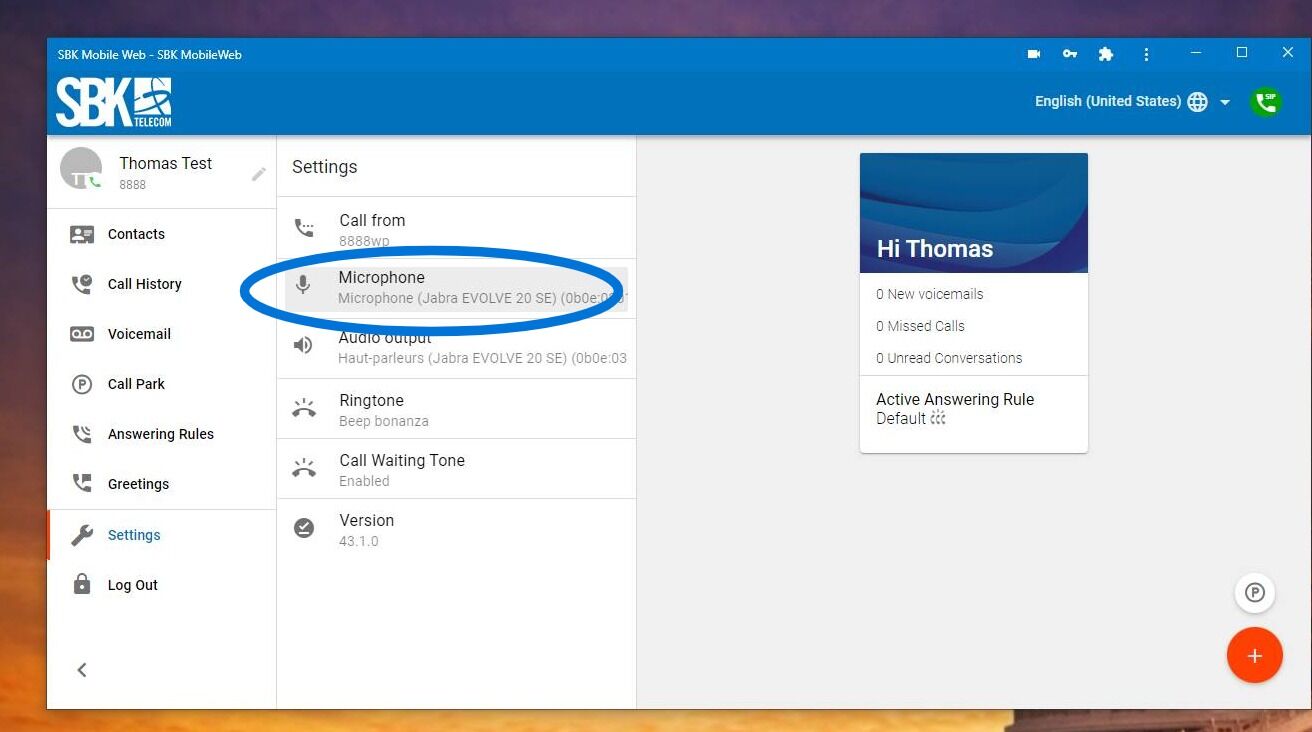Click the 0 Unread Conversations line
The width and height of the screenshot is (1312, 732).
(949, 358)
